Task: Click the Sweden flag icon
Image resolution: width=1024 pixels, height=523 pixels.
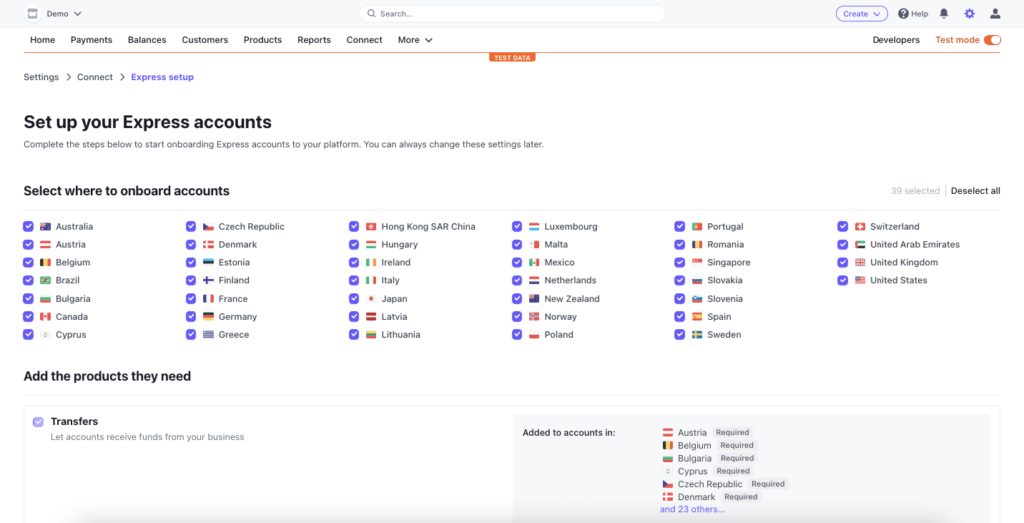Action: (697, 334)
